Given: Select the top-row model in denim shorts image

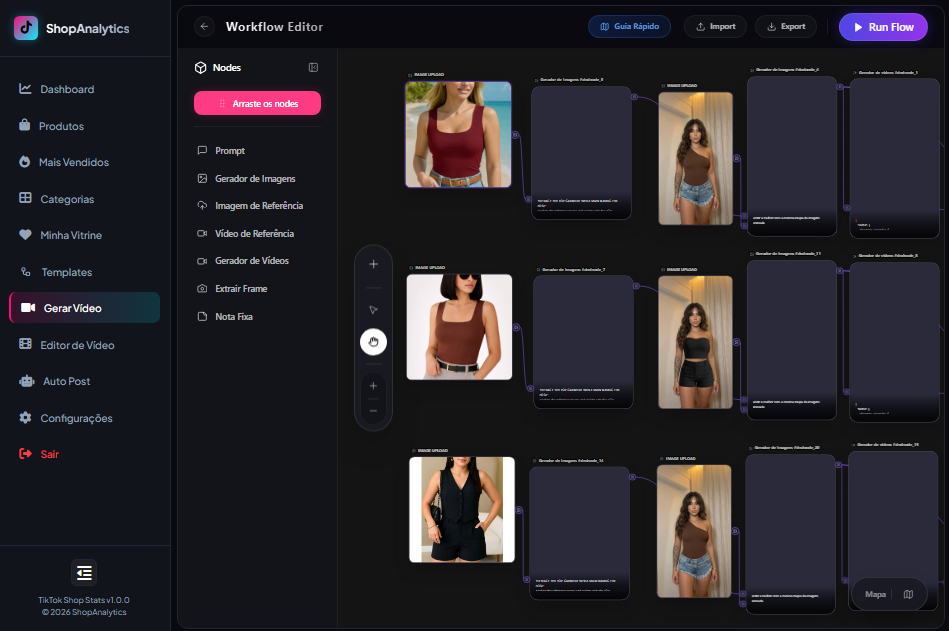Looking at the screenshot, I should point(695,159).
